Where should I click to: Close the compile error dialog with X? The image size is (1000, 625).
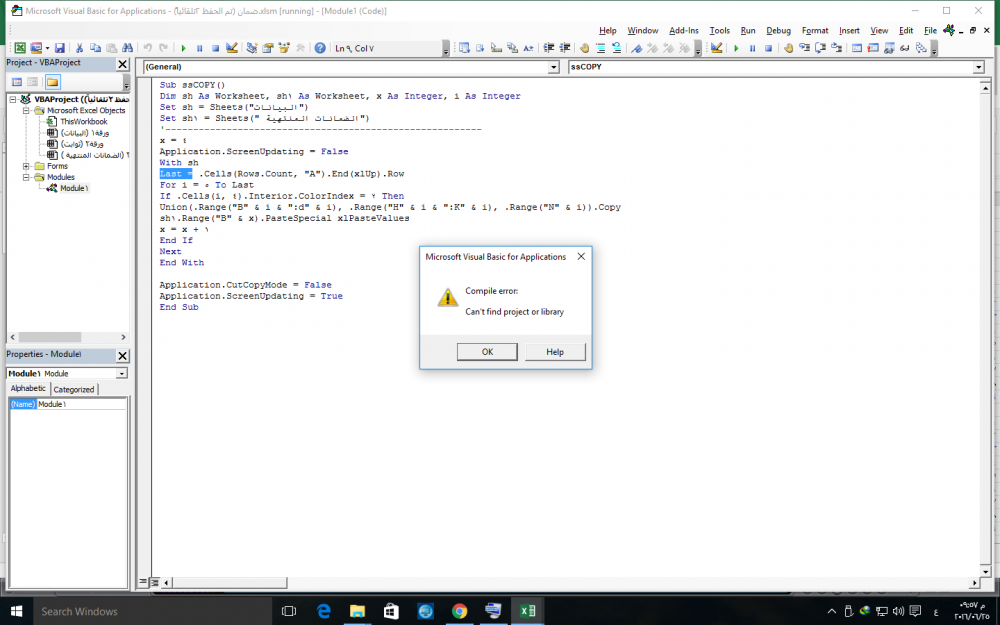581,256
